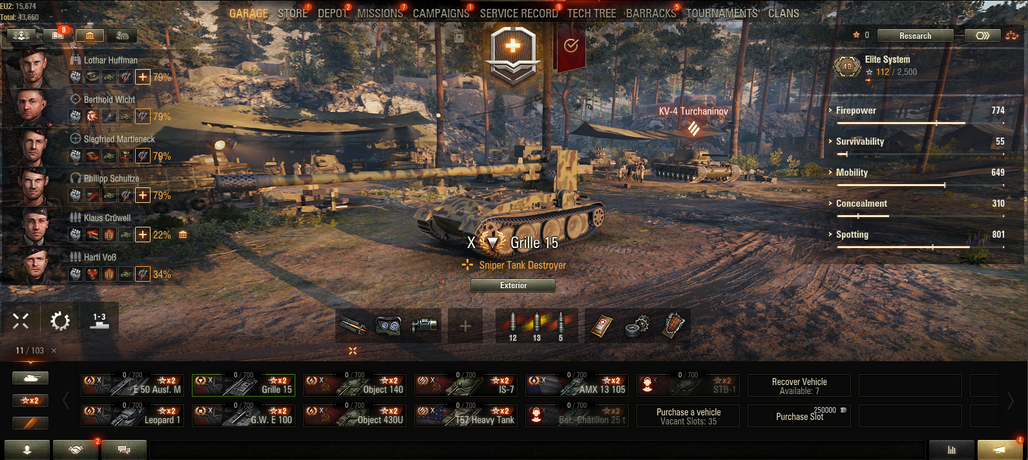Image resolution: width=1028 pixels, height=460 pixels.
Task: Click the empty plus equipment slot
Action: [x=465, y=326]
